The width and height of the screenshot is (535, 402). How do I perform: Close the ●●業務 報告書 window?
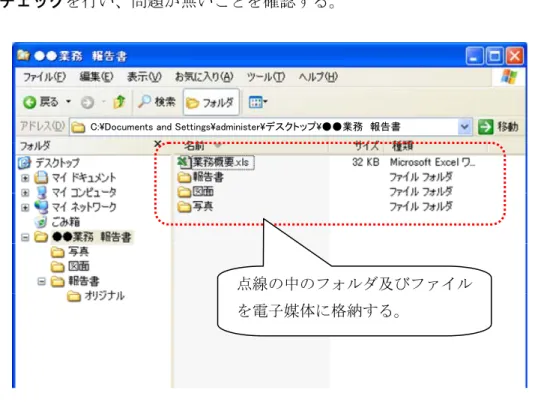[515, 56]
